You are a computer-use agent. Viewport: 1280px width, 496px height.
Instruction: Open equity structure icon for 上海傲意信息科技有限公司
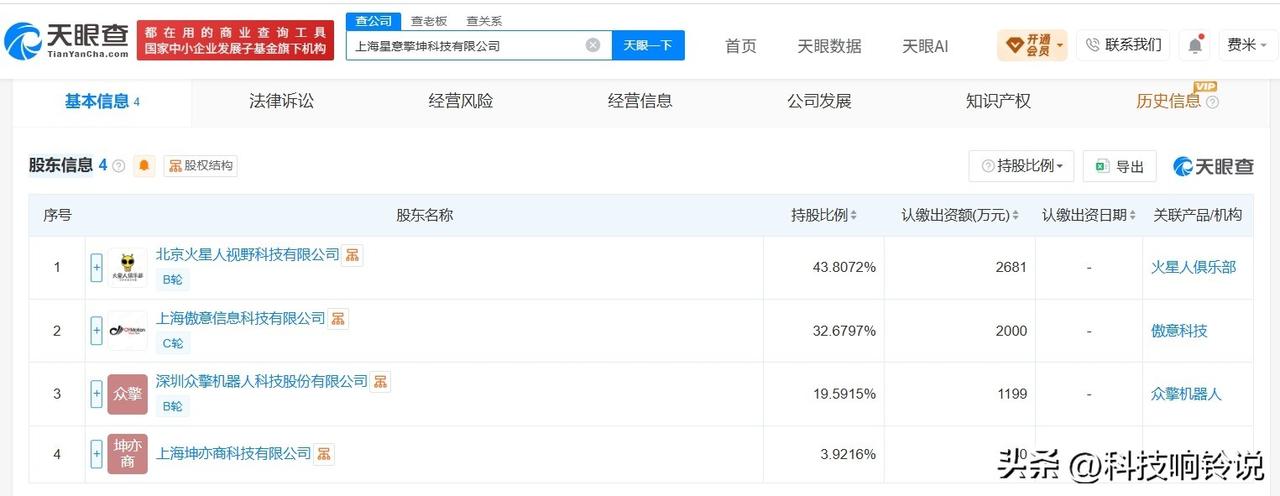pyautogui.click(x=338, y=318)
